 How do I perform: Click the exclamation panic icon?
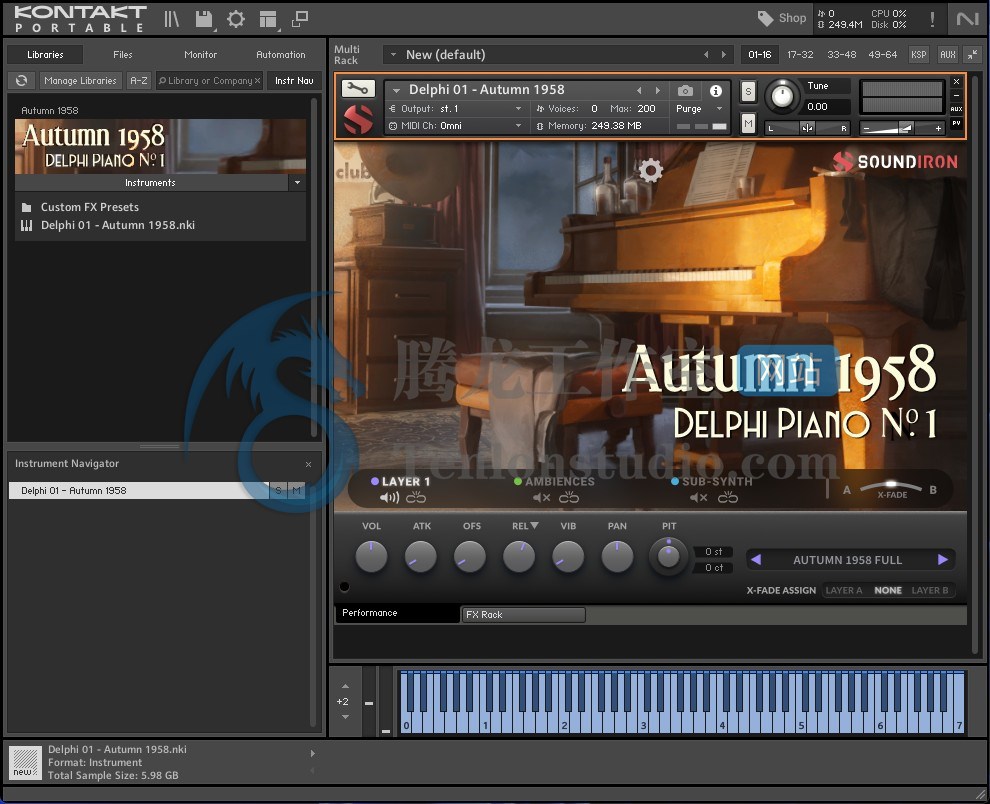pos(932,19)
